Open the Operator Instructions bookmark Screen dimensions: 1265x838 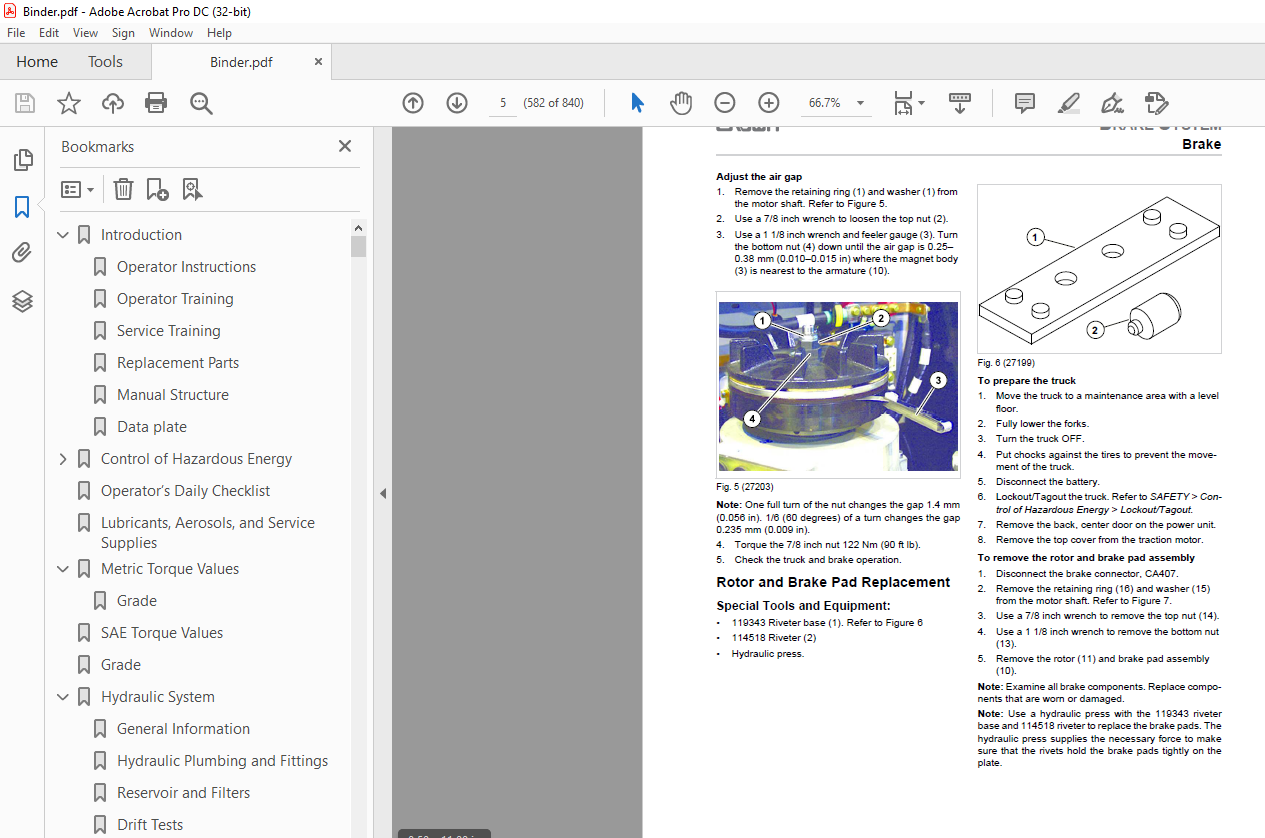click(186, 267)
